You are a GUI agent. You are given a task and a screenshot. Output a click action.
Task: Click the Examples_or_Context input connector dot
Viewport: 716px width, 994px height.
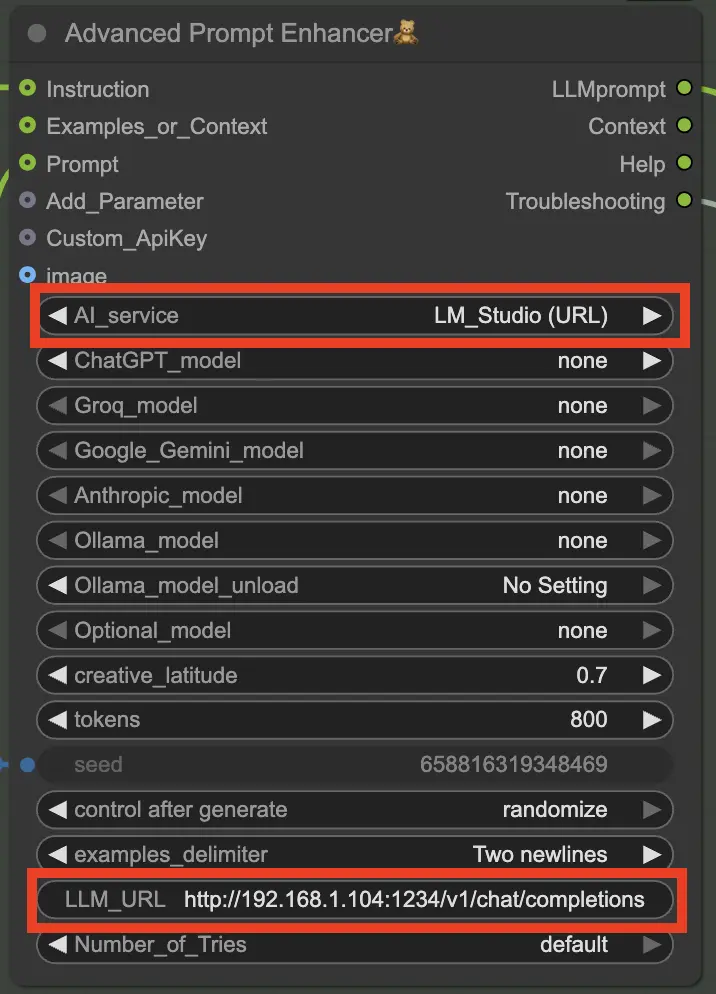[27, 126]
